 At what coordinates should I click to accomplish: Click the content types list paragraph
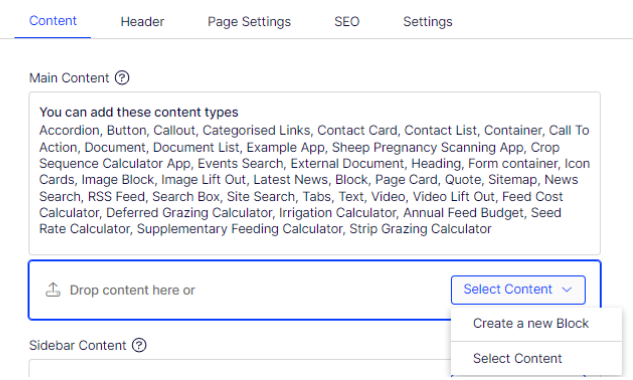(x=314, y=180)
